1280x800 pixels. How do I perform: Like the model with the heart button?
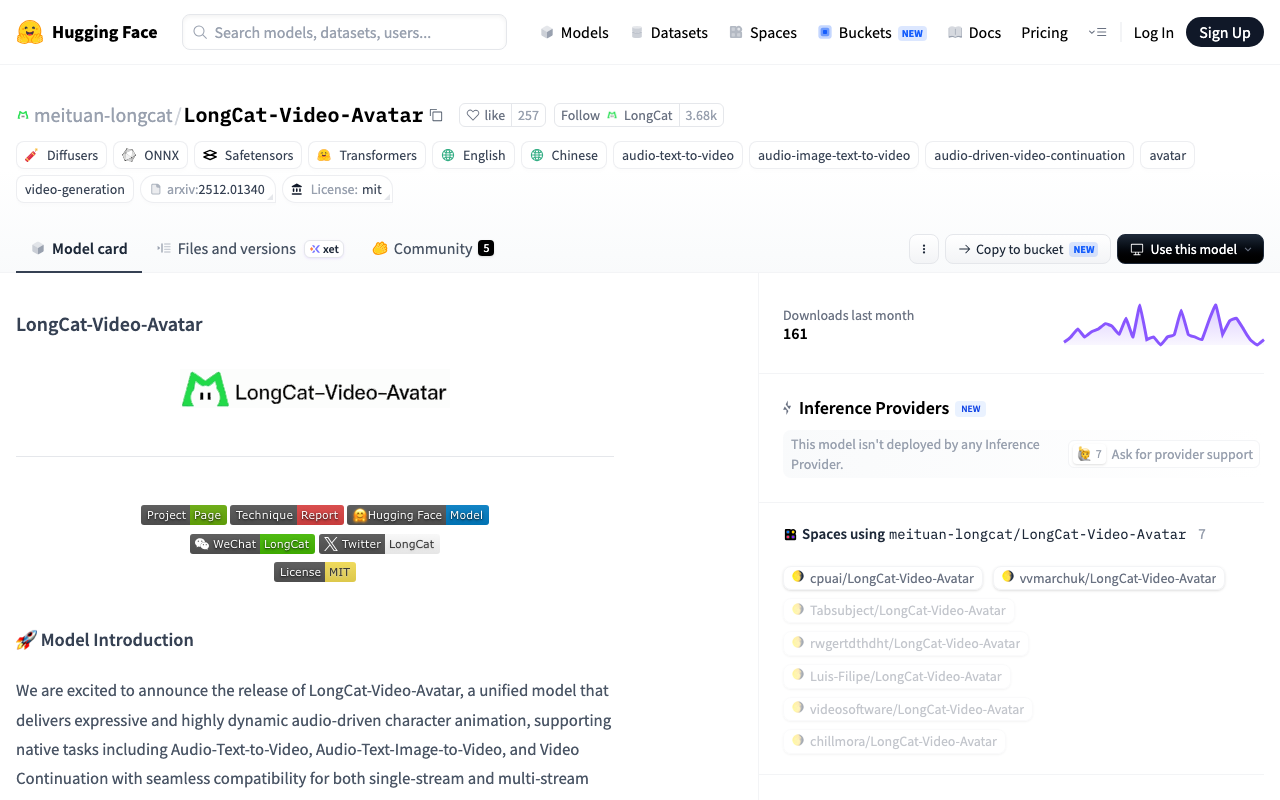click(x=486, y=115)
